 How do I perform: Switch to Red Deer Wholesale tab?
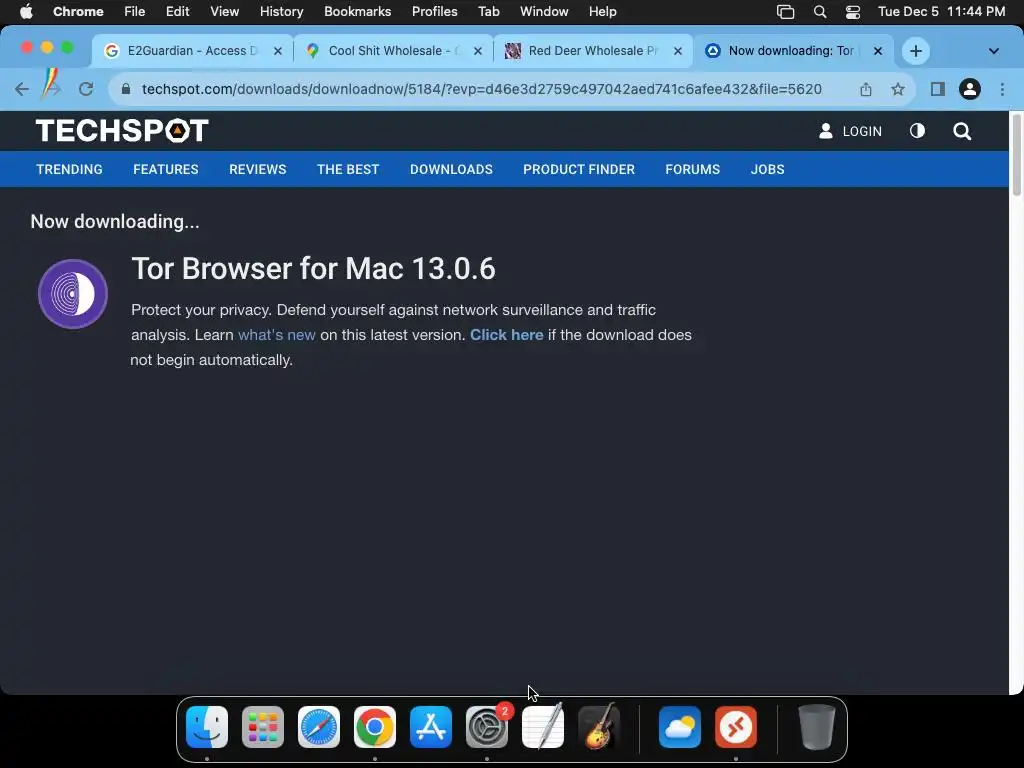(x=591, y=51)
